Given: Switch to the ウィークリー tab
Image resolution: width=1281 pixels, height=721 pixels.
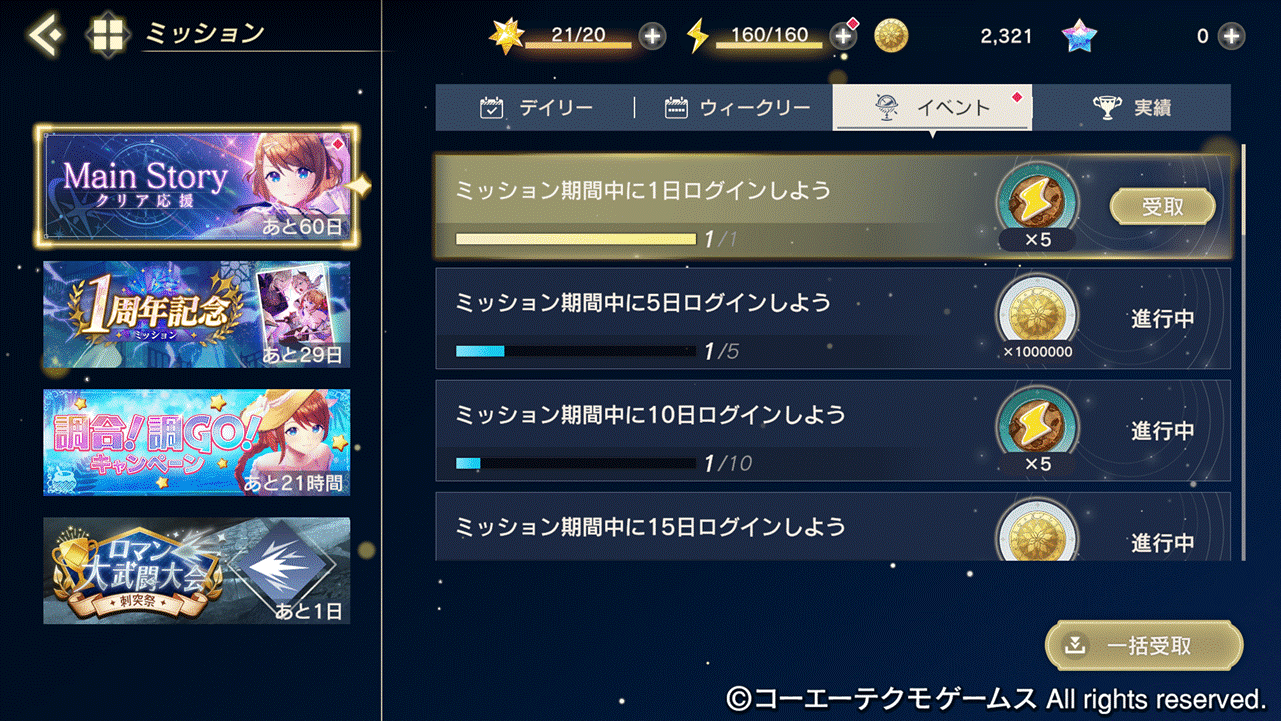Looking at the screenshot, I should tap(735, 108).
